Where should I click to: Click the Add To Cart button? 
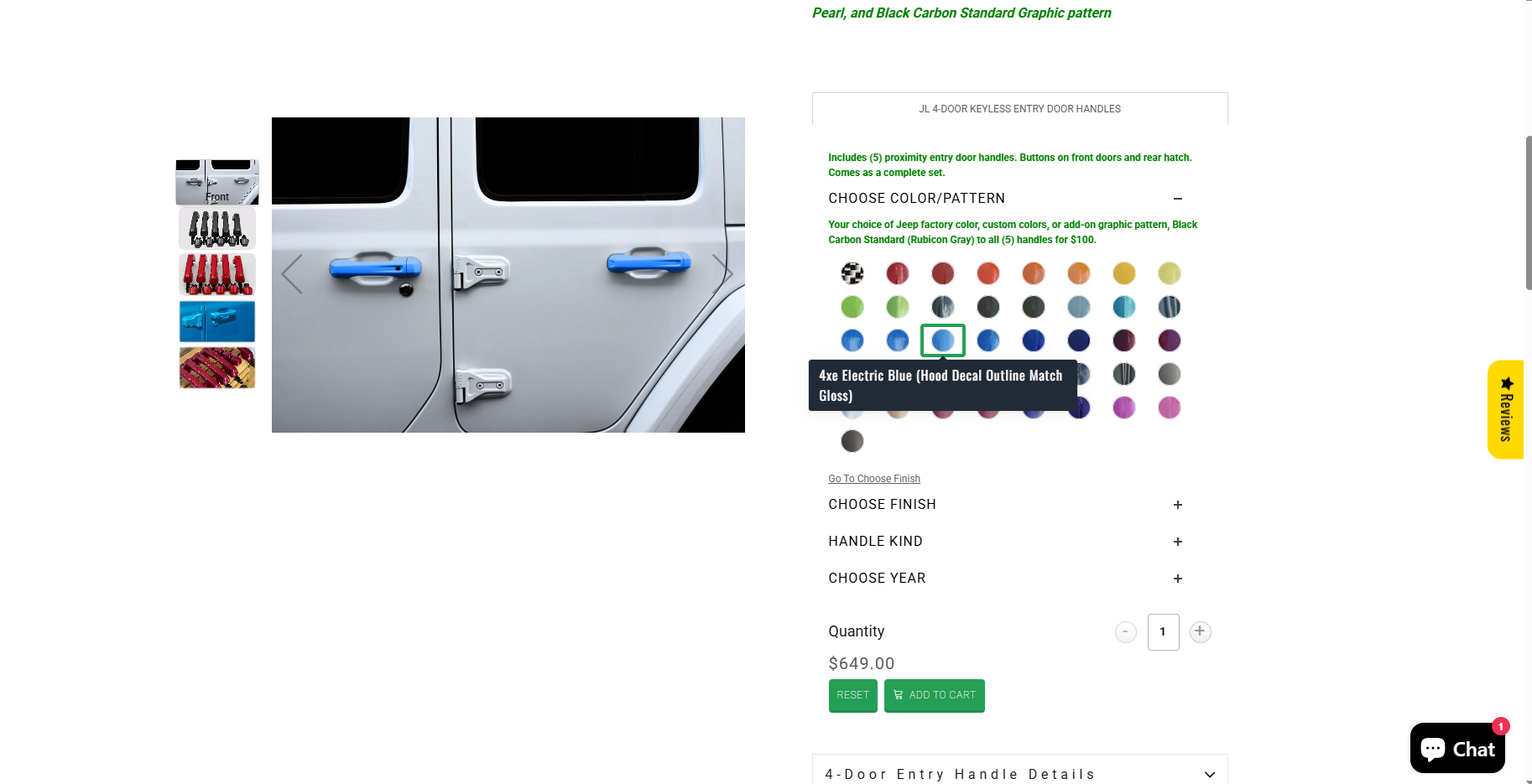(x=935, y=695)
